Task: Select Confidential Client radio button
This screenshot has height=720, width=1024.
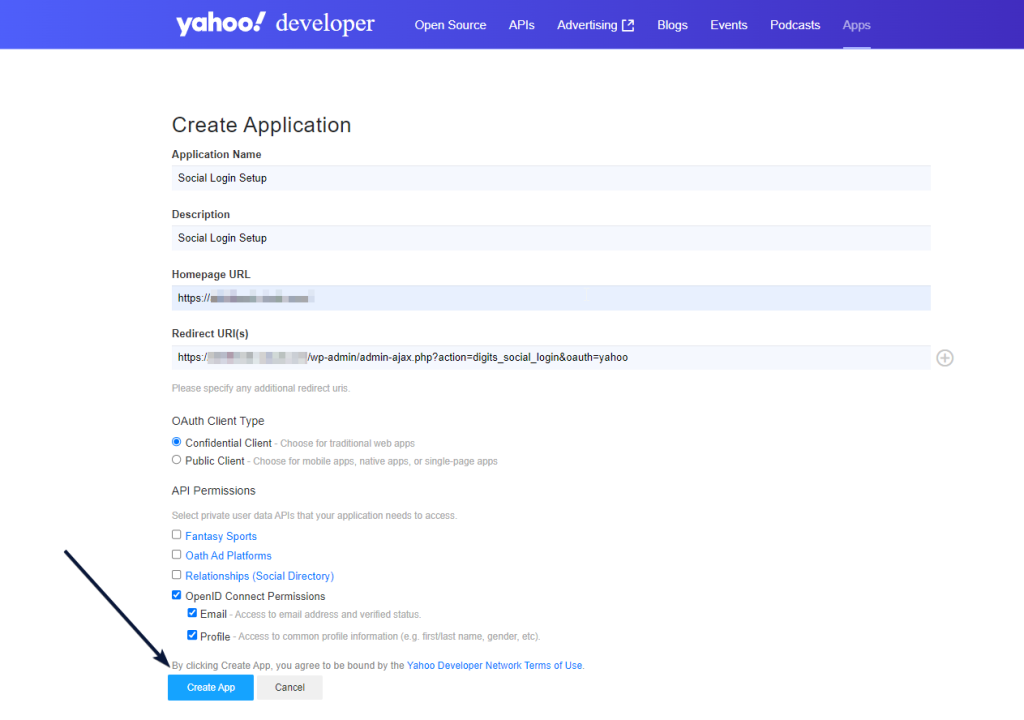Action: (x=177, y=442)
